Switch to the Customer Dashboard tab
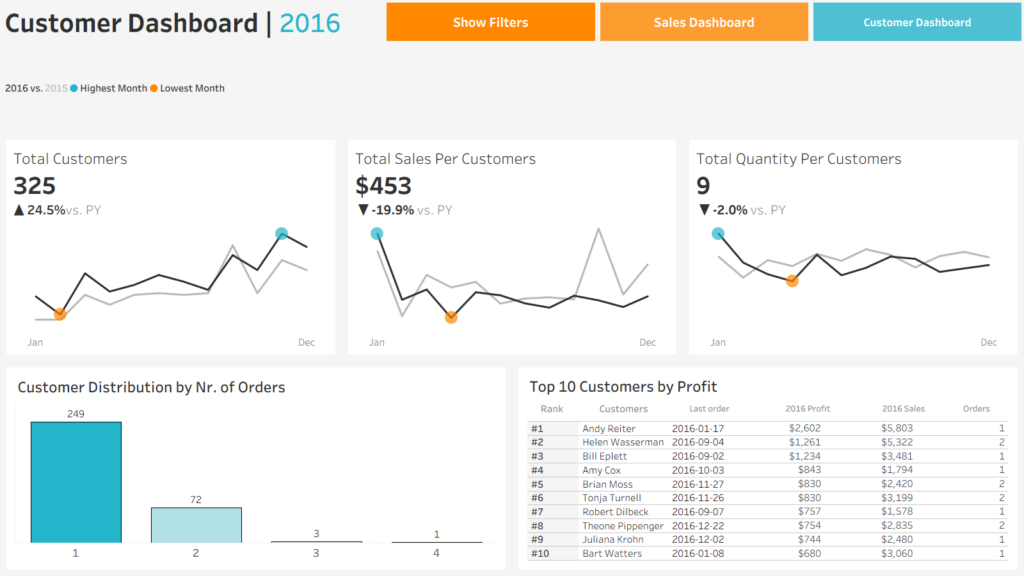 pyautogui.click(x=917, y=22)
